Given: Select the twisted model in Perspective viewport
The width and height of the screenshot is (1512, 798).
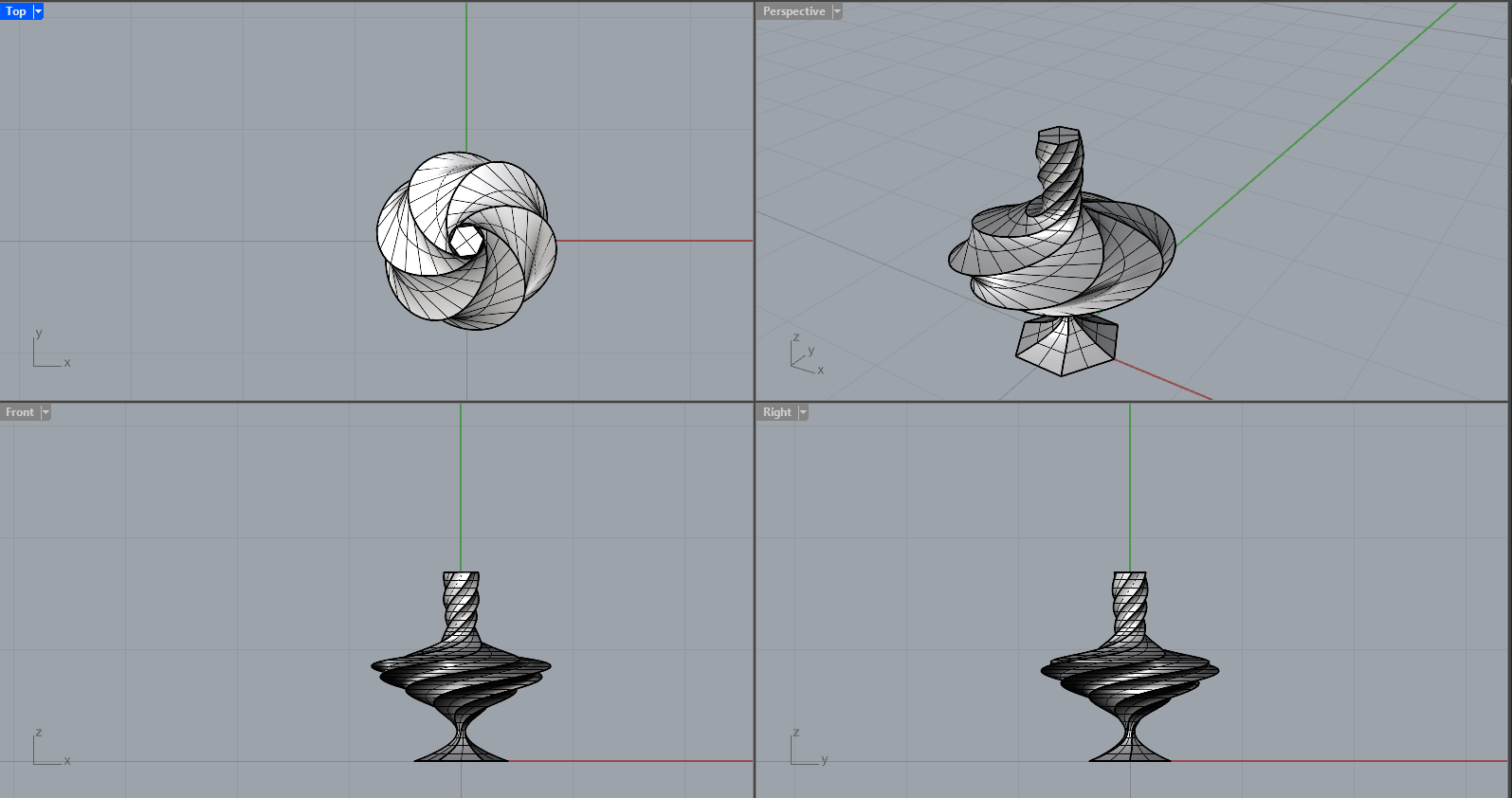Looking at the screenshot, I should pyautogui.click(x=1062, y=251).
